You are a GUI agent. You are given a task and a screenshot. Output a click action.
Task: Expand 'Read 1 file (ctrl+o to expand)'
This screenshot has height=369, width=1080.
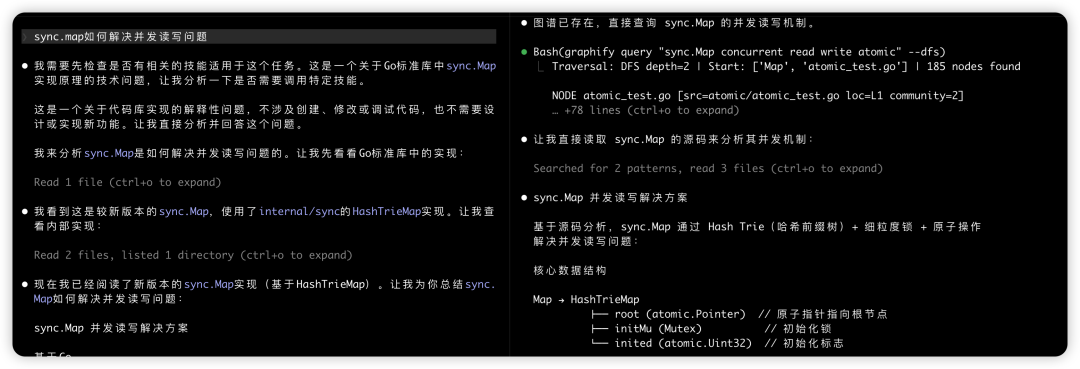point(127,182)
